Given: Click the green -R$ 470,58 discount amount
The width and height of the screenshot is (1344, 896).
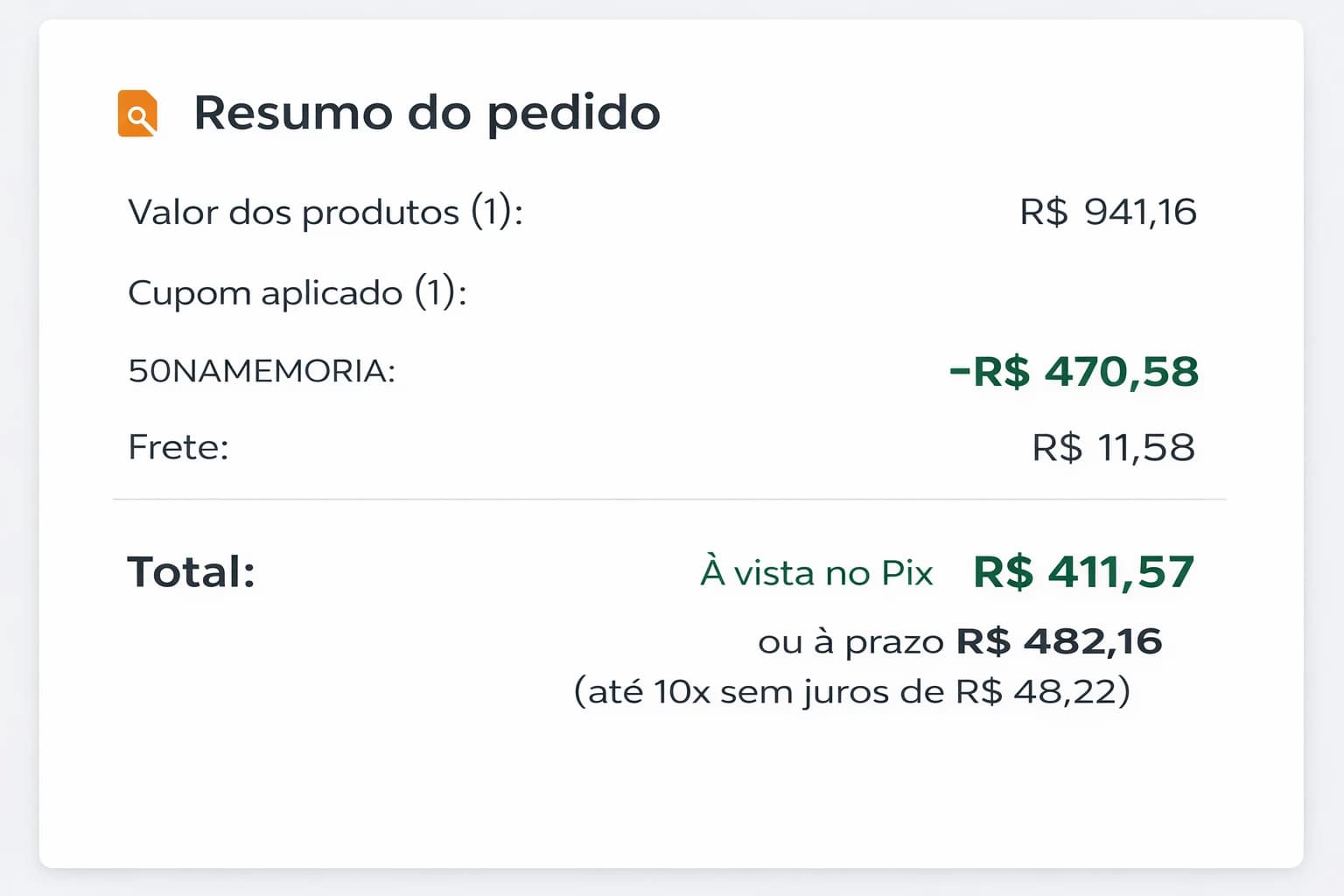Looking at the screenshot, I should click(1074, 371).
